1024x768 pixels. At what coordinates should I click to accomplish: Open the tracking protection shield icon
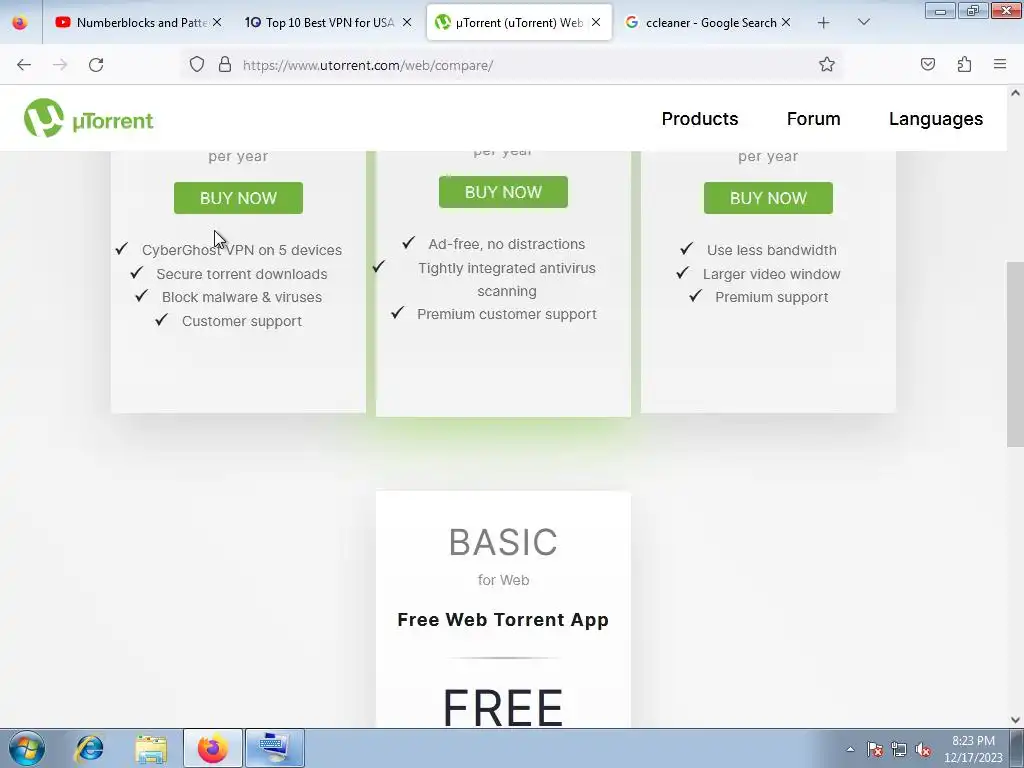tap(197, 65)
